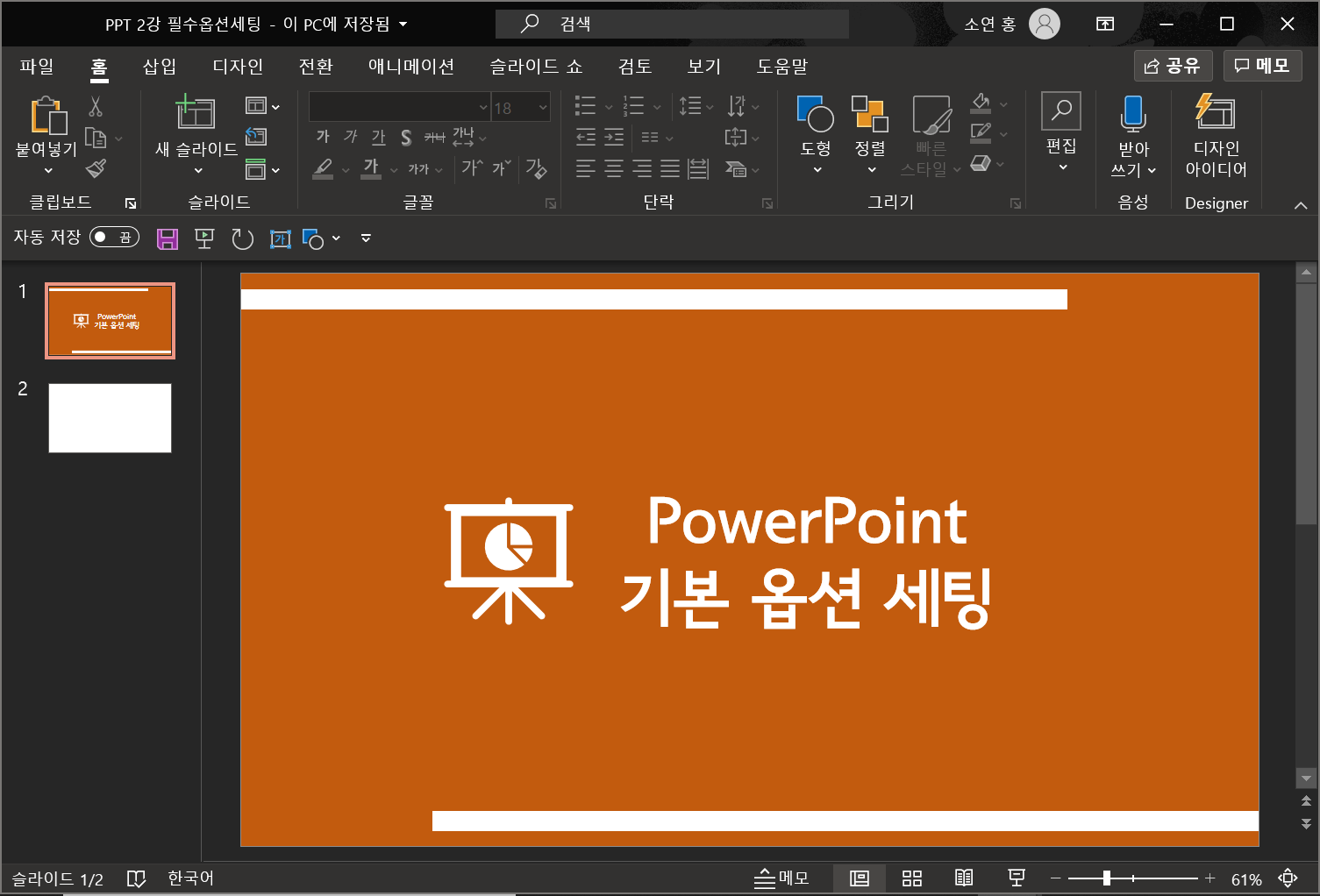This screenshot has width=1320, height=896.
Task: Click the Reset slide icon
Action: point(256,137)
